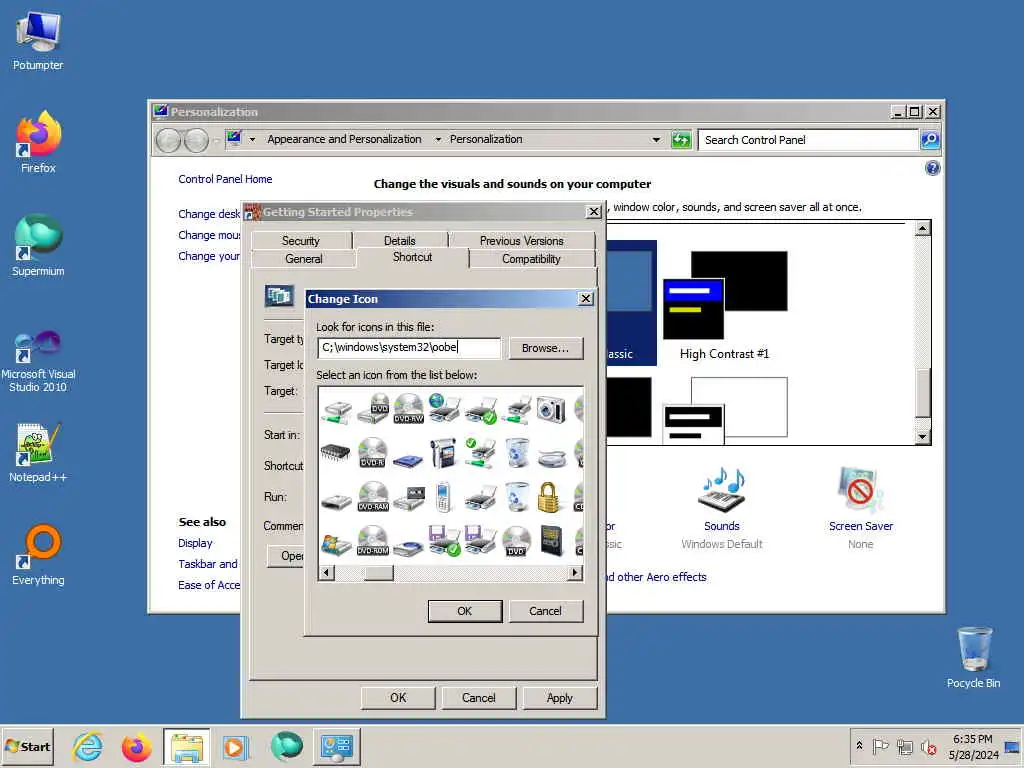The height and width of the screenshot is (768, 1024).
Task: Open the Notepad++ desktop shortcut
Action: click(x=38, y=453)
